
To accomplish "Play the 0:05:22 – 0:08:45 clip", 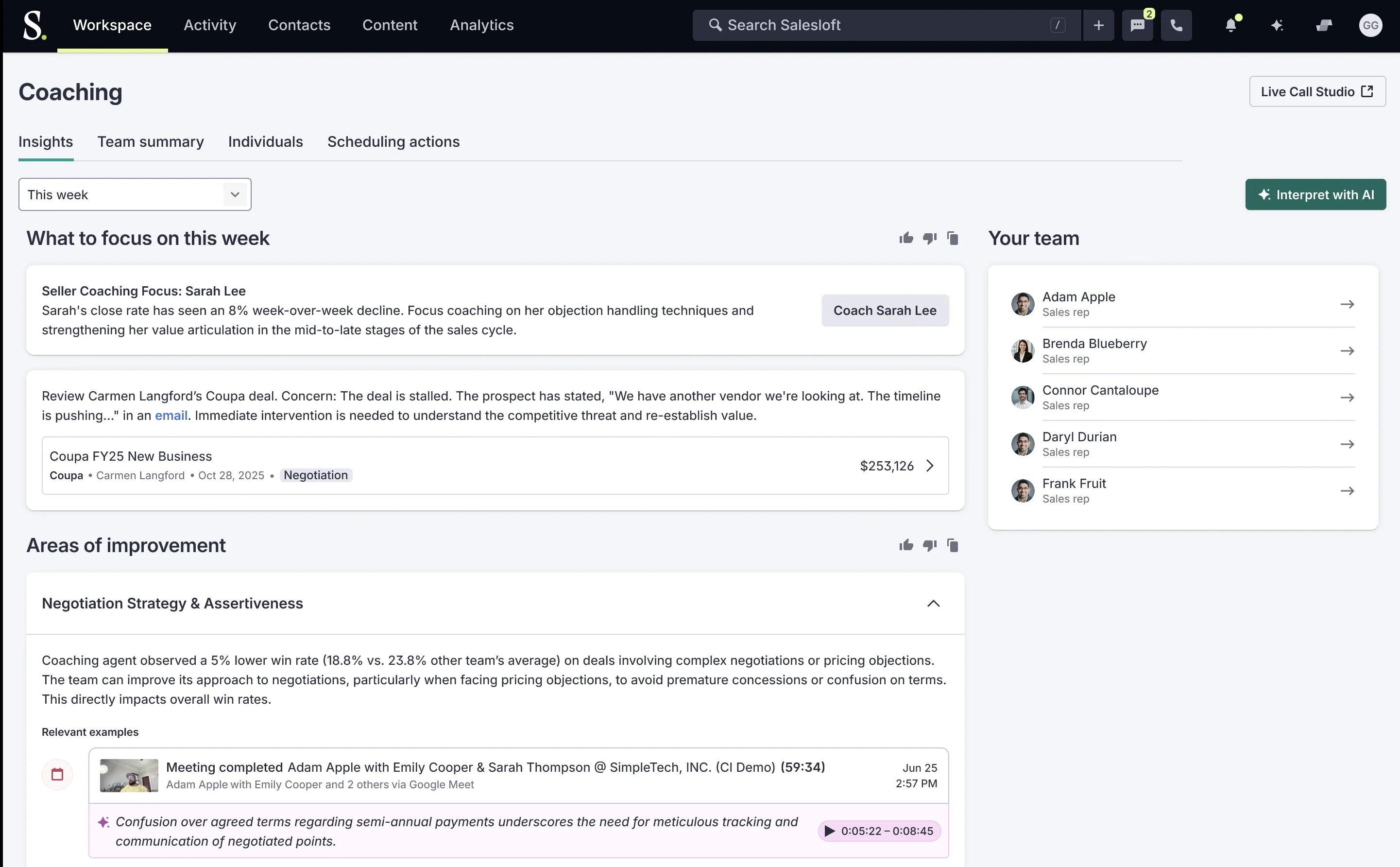I will [x=879, y=831].
